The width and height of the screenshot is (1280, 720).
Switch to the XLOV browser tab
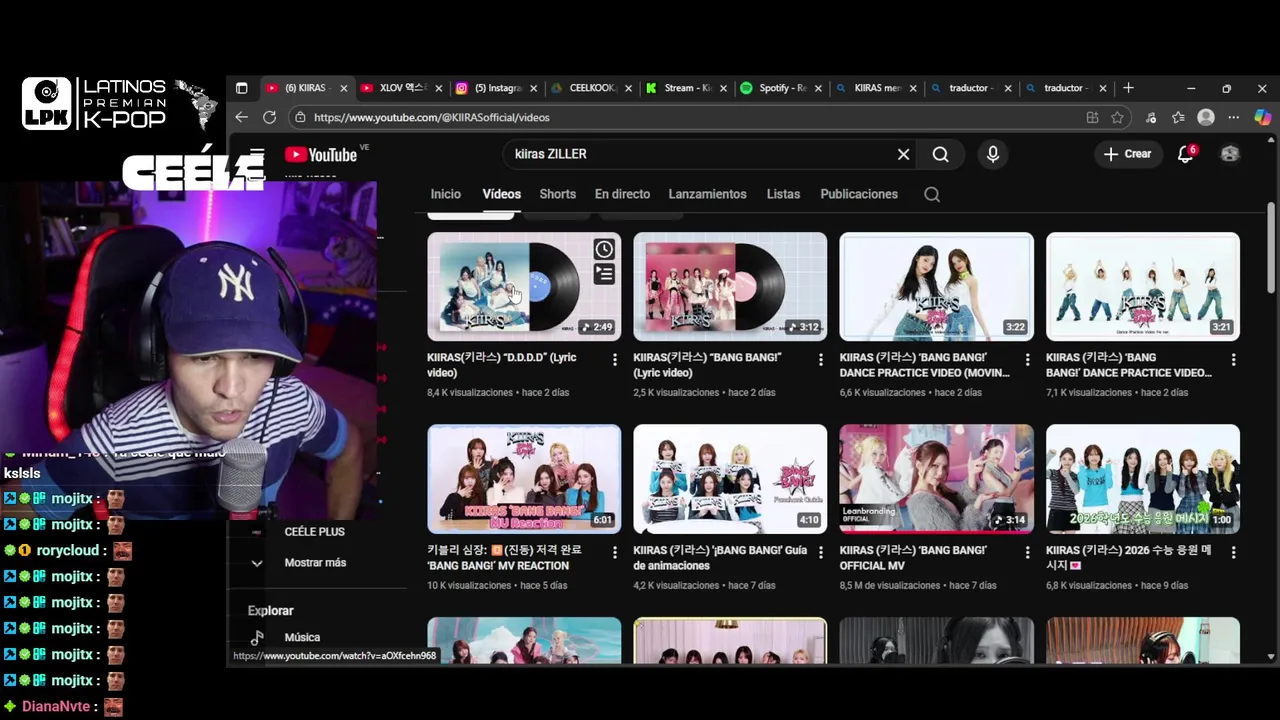(x=400, y=88)
